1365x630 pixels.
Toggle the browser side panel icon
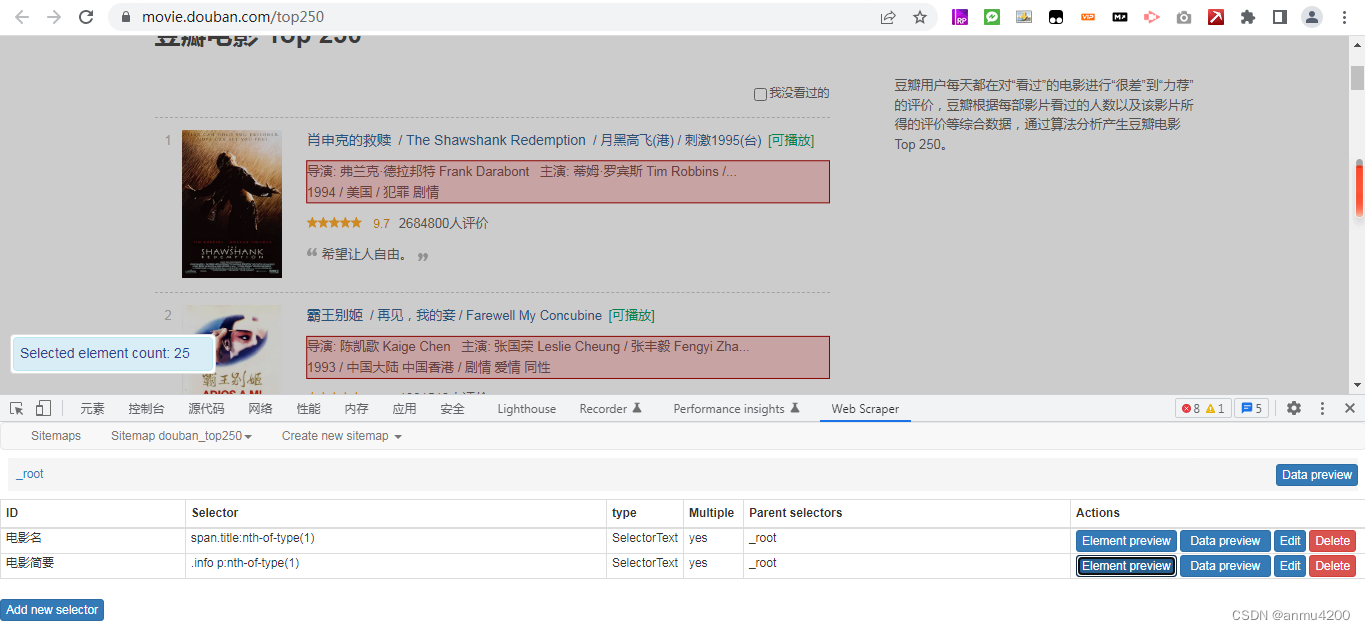[x=1280, y=17]
